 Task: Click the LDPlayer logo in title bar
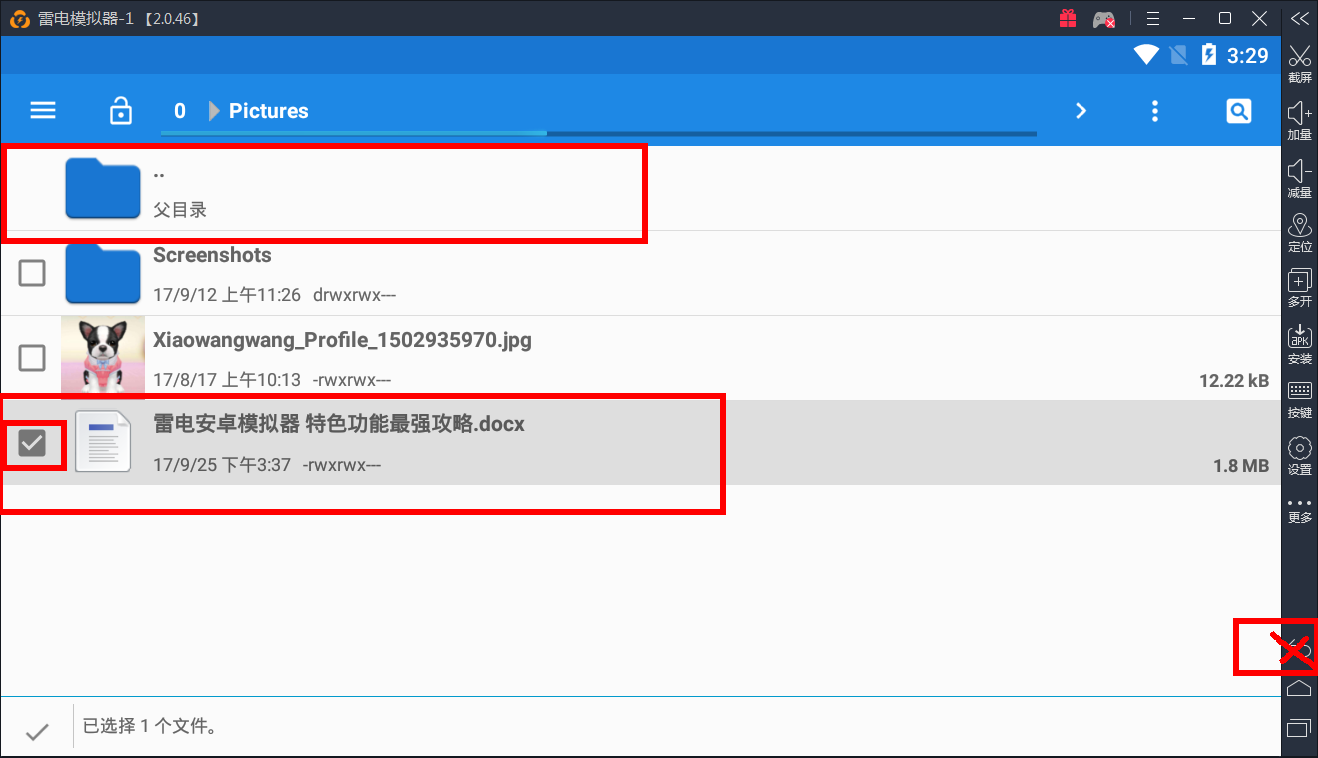tap(20, 19)
